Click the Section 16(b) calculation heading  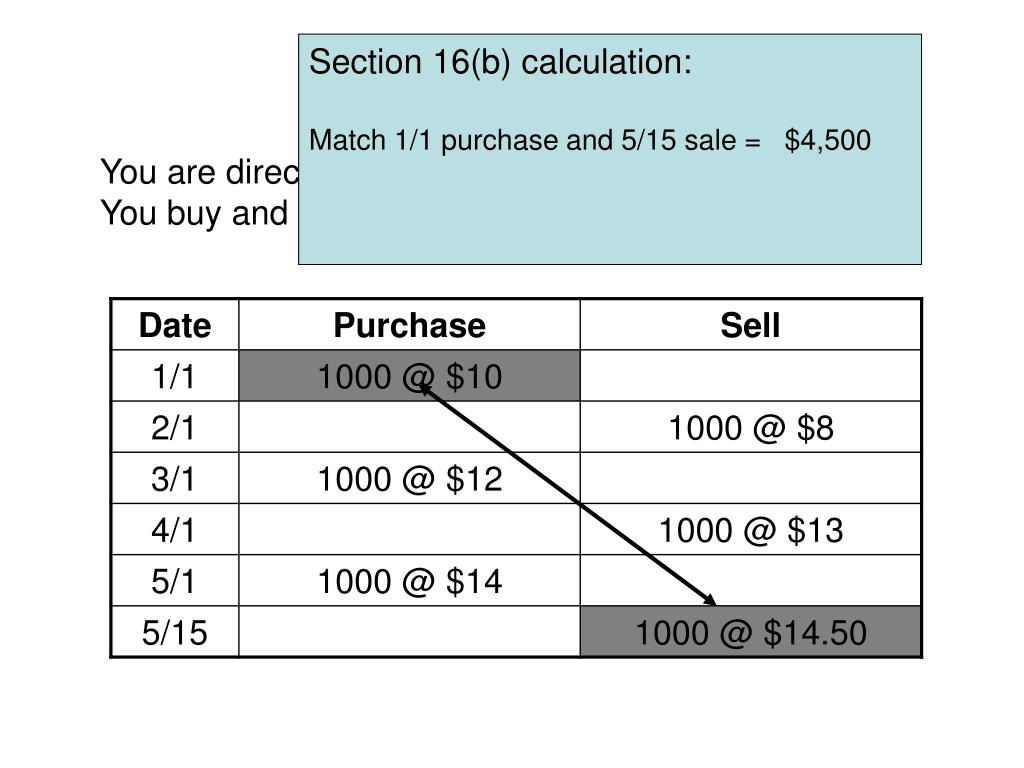click(x=500, y=63)
